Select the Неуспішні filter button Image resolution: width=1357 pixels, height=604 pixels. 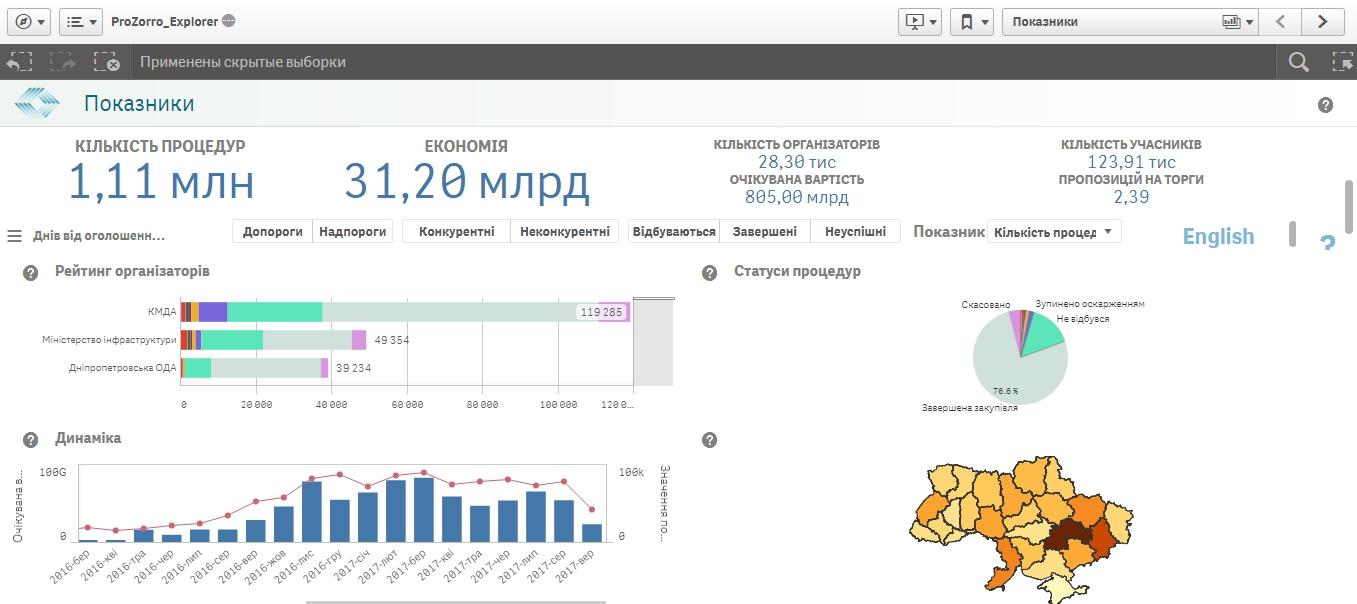pyautogui.click(x=855, y=232)
